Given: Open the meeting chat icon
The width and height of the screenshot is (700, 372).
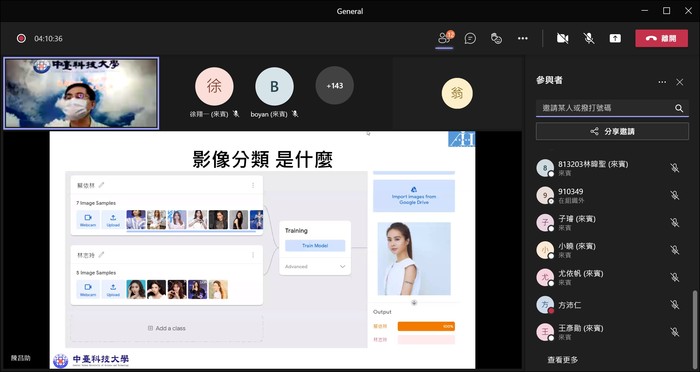Looking at the screenshot, I should tap(470, 38).
